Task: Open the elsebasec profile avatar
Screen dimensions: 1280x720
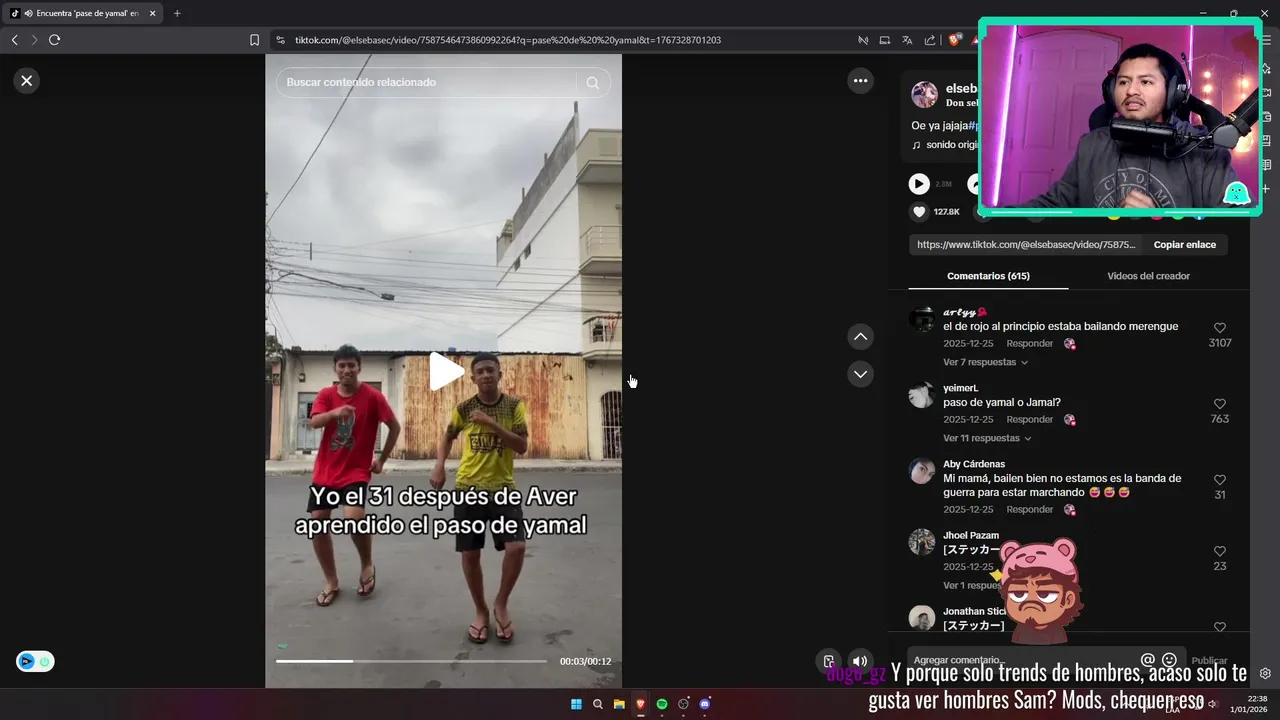Action: tap(924, 95)
